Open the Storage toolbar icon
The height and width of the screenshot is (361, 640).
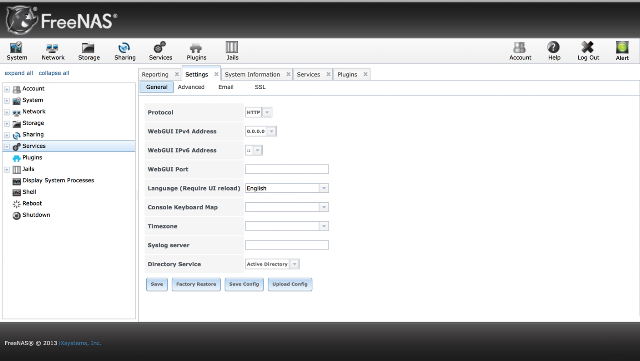(x=89, y=51)
